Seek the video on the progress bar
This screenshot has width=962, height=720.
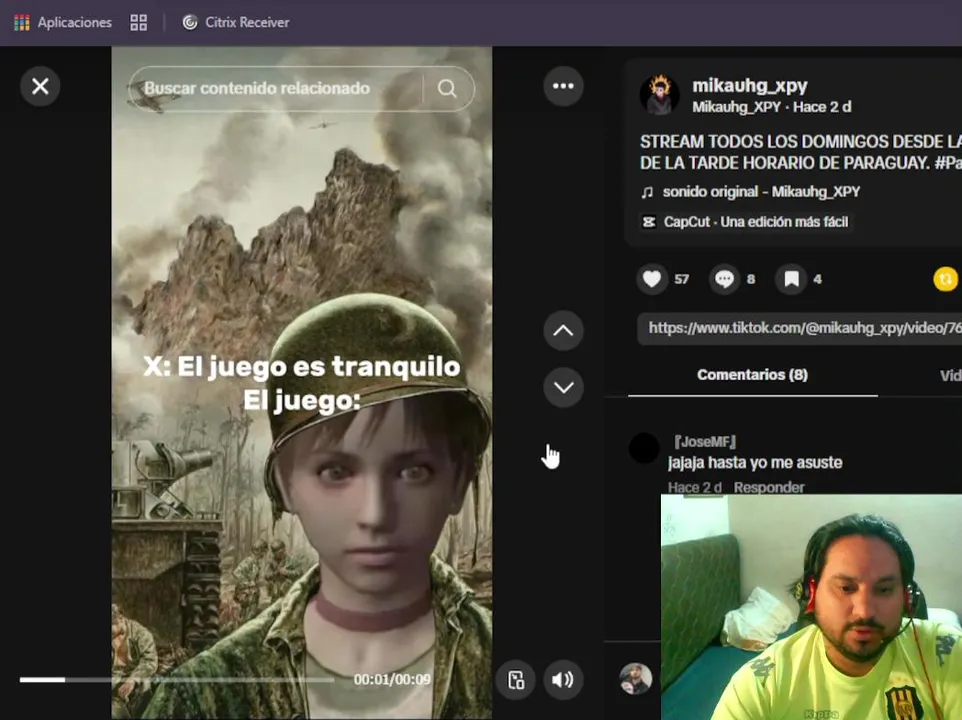pos(177,680)
